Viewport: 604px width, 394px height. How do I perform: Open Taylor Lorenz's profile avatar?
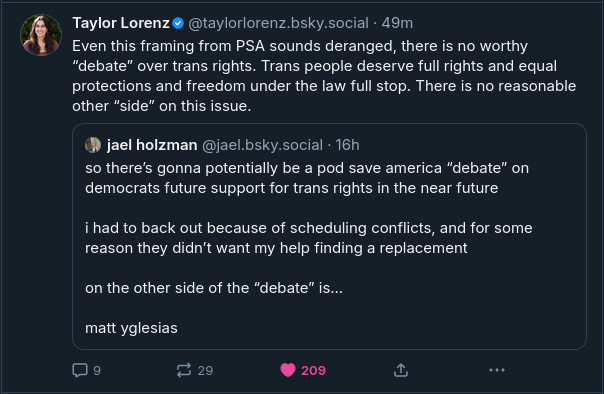[x=41, y=35]
